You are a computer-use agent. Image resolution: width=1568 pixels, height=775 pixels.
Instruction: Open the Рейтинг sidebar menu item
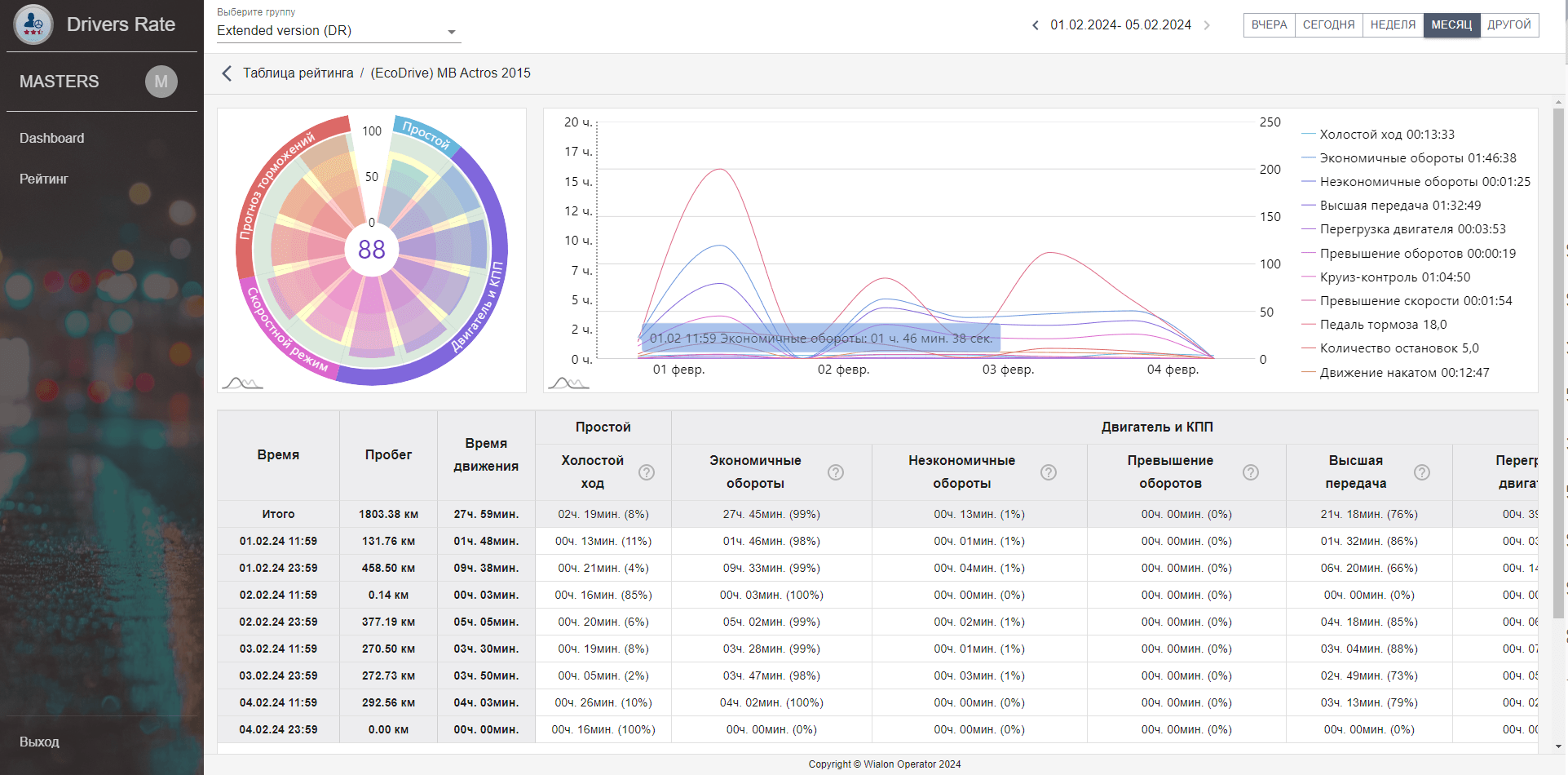[x=44, y=179]
